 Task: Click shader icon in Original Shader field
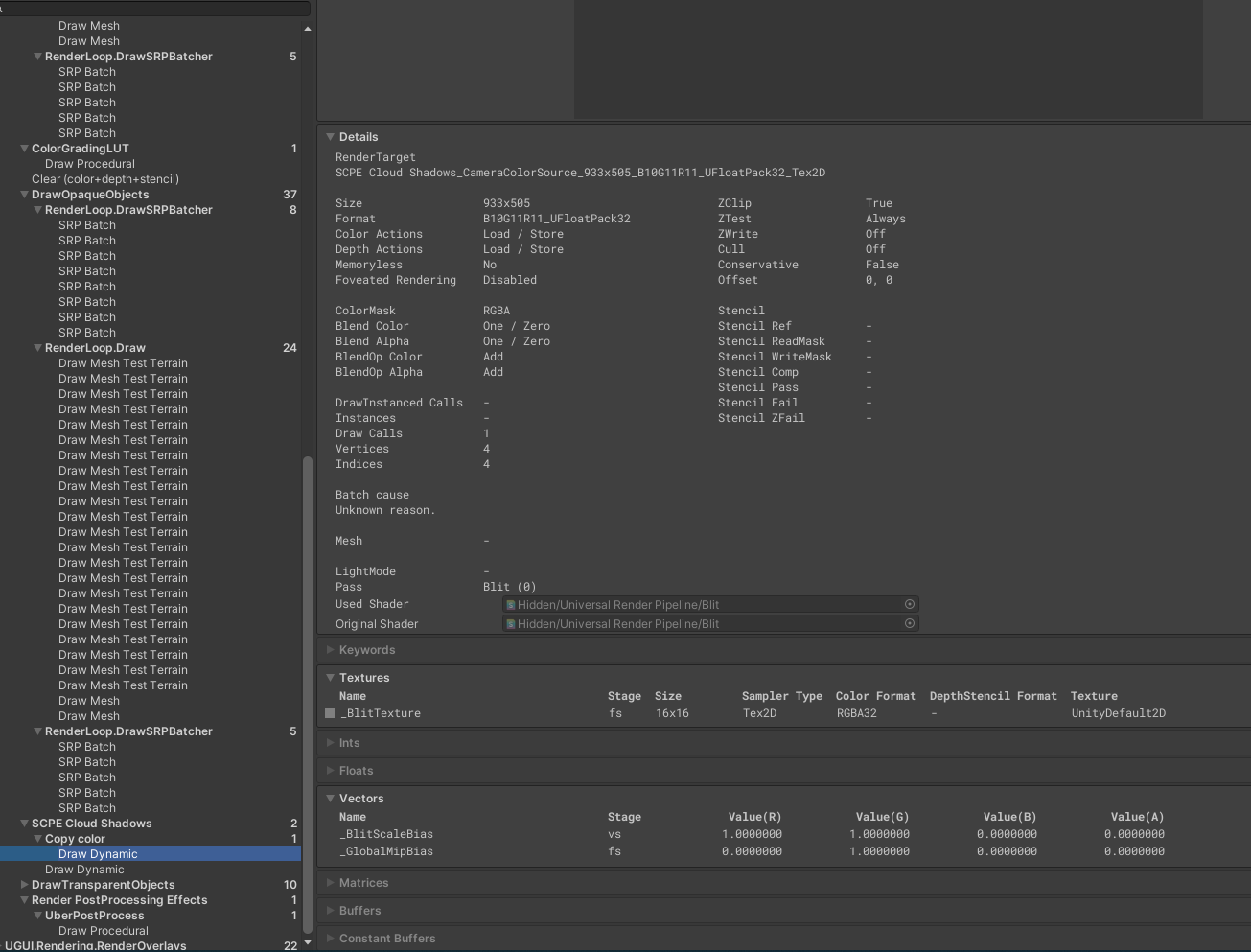coord(511,624)
